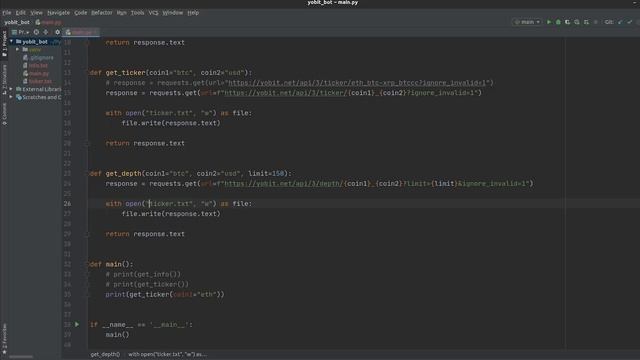
Task: Toggle the Project tool window side tab
Action: coord(4,43)
